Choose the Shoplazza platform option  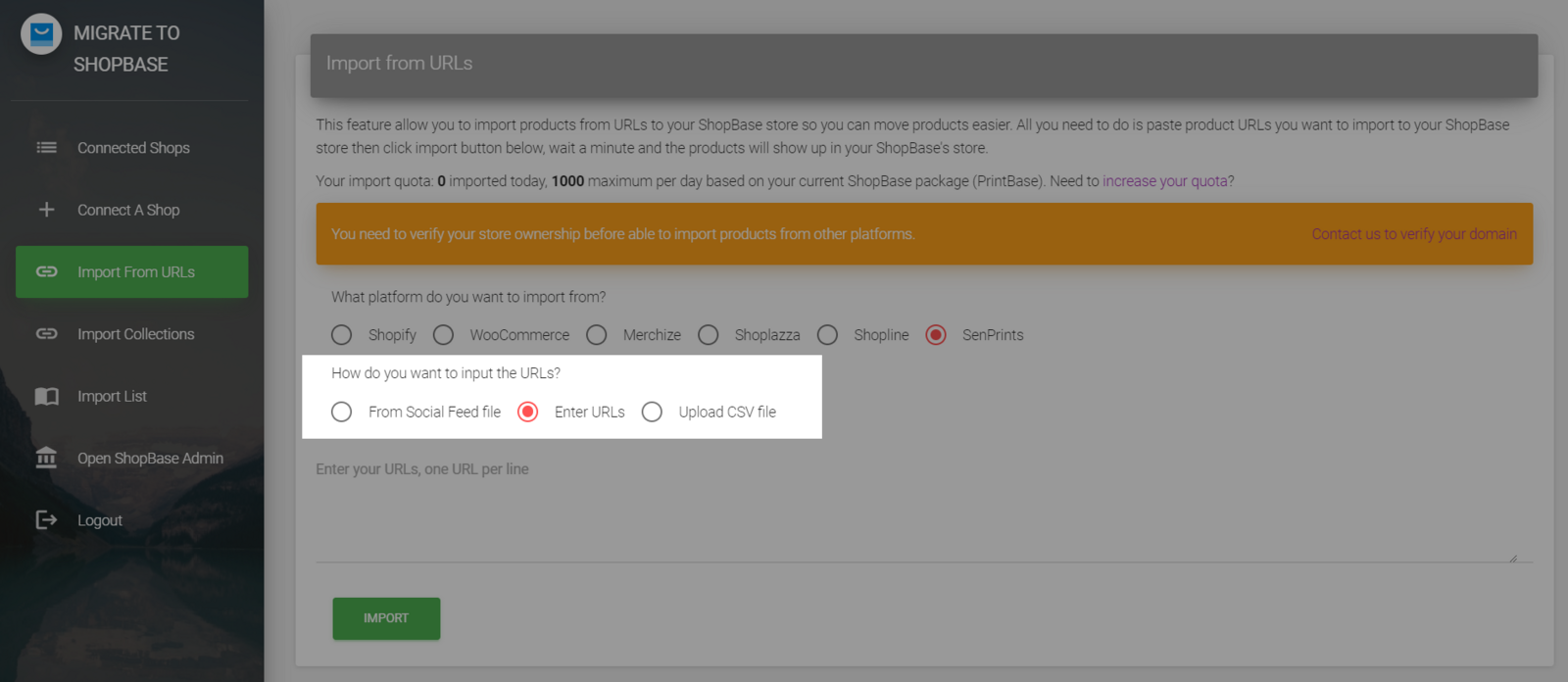pyautogui.click(x=709, y=335)
